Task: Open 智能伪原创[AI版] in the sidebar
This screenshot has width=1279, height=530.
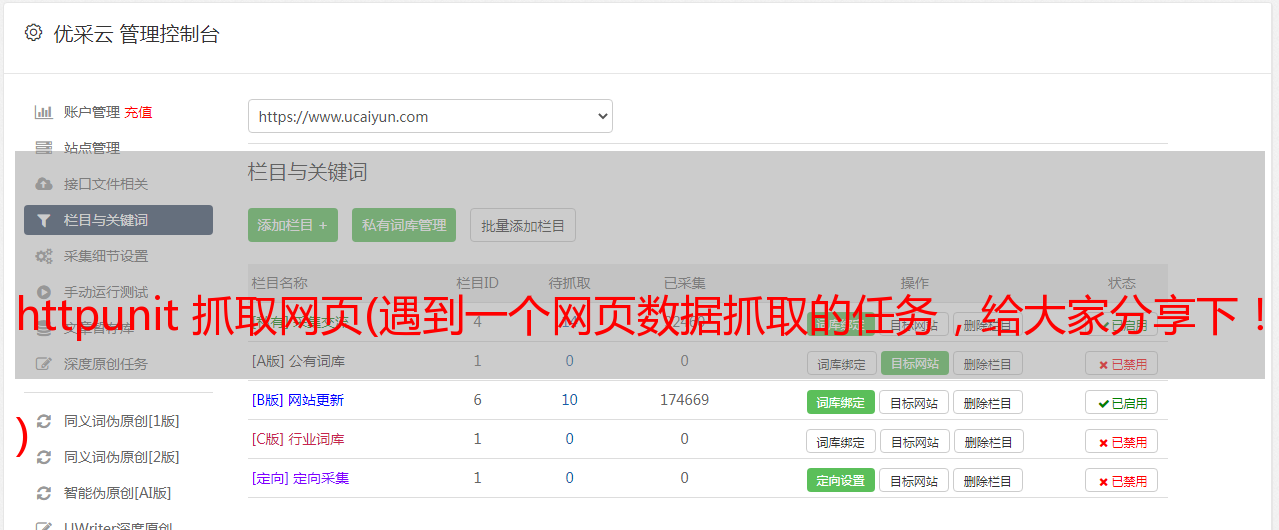Action: [118, 493]
